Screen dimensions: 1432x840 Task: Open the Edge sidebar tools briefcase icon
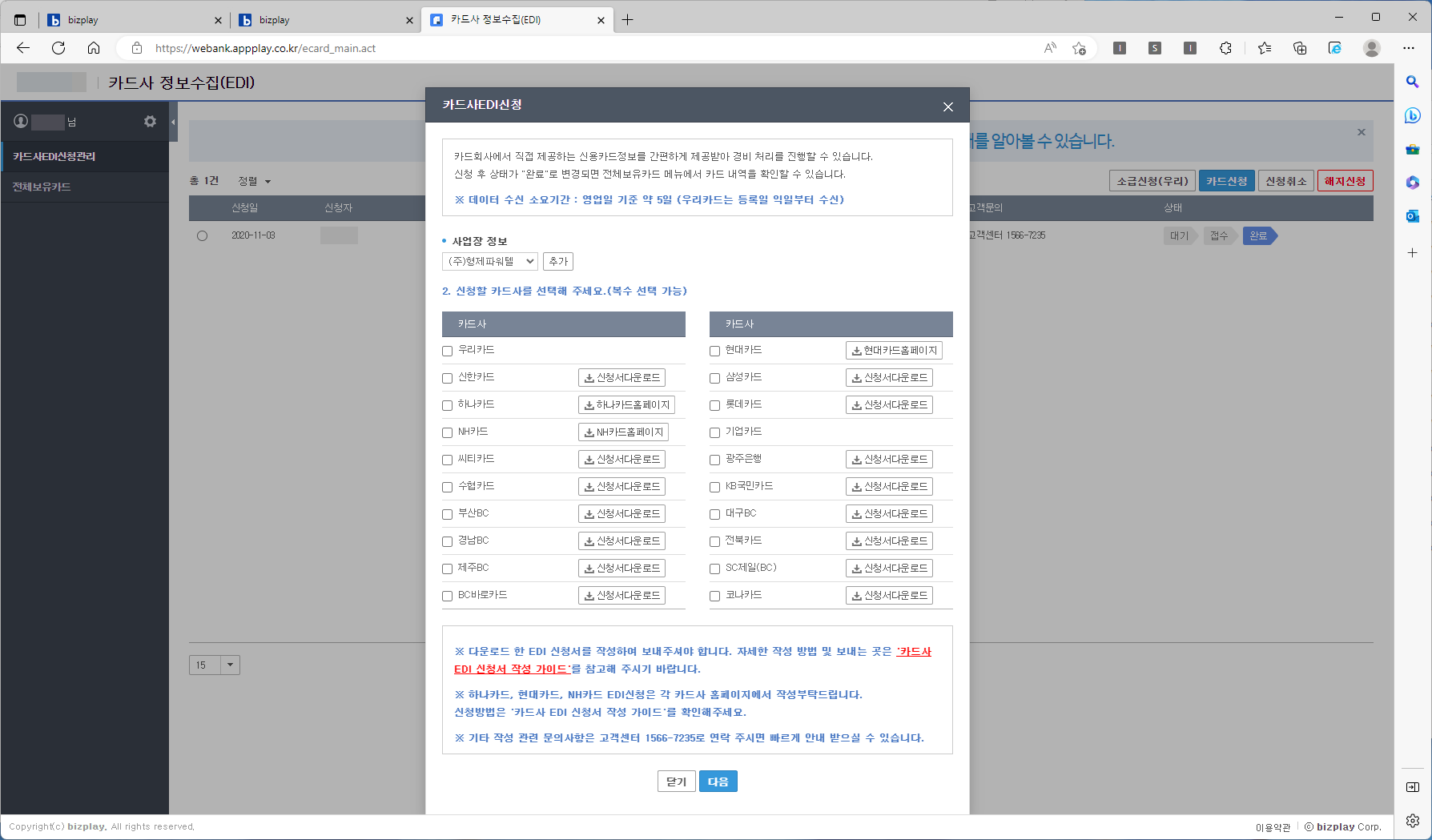(1413, 149)
